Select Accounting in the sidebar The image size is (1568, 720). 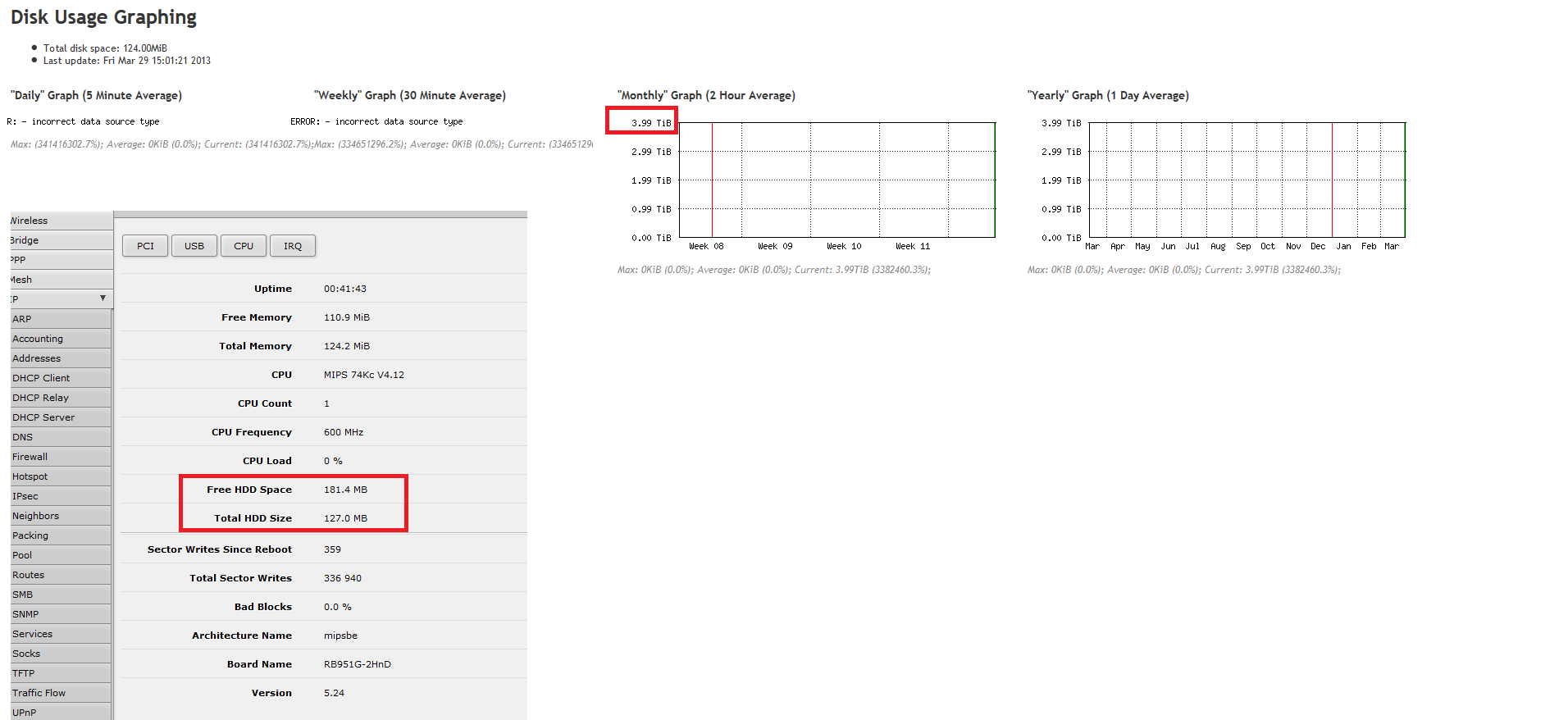click(61, 339)
